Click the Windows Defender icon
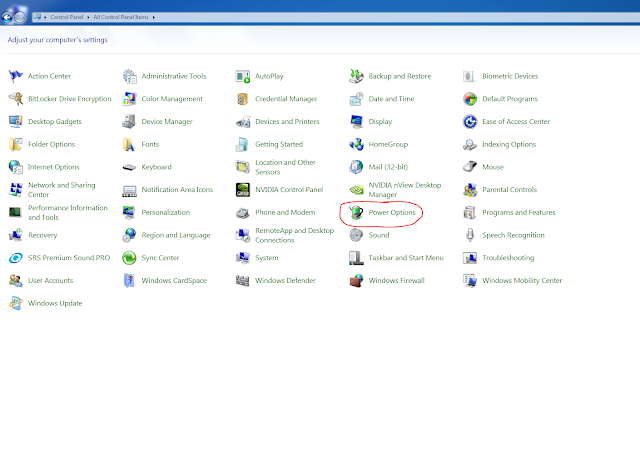Viewport: 640px width, 451px height. 243,281
